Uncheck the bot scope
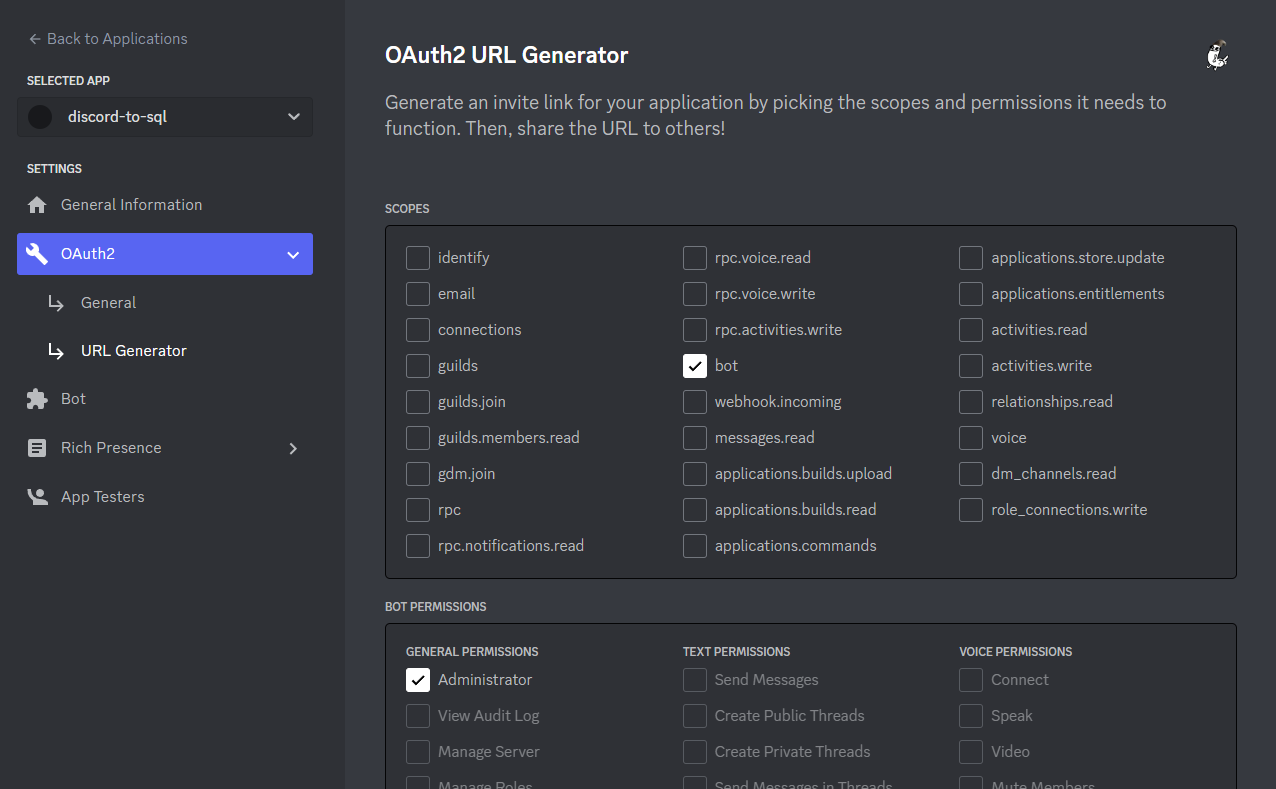1276x789 pixels. click(x=695, y=365)
